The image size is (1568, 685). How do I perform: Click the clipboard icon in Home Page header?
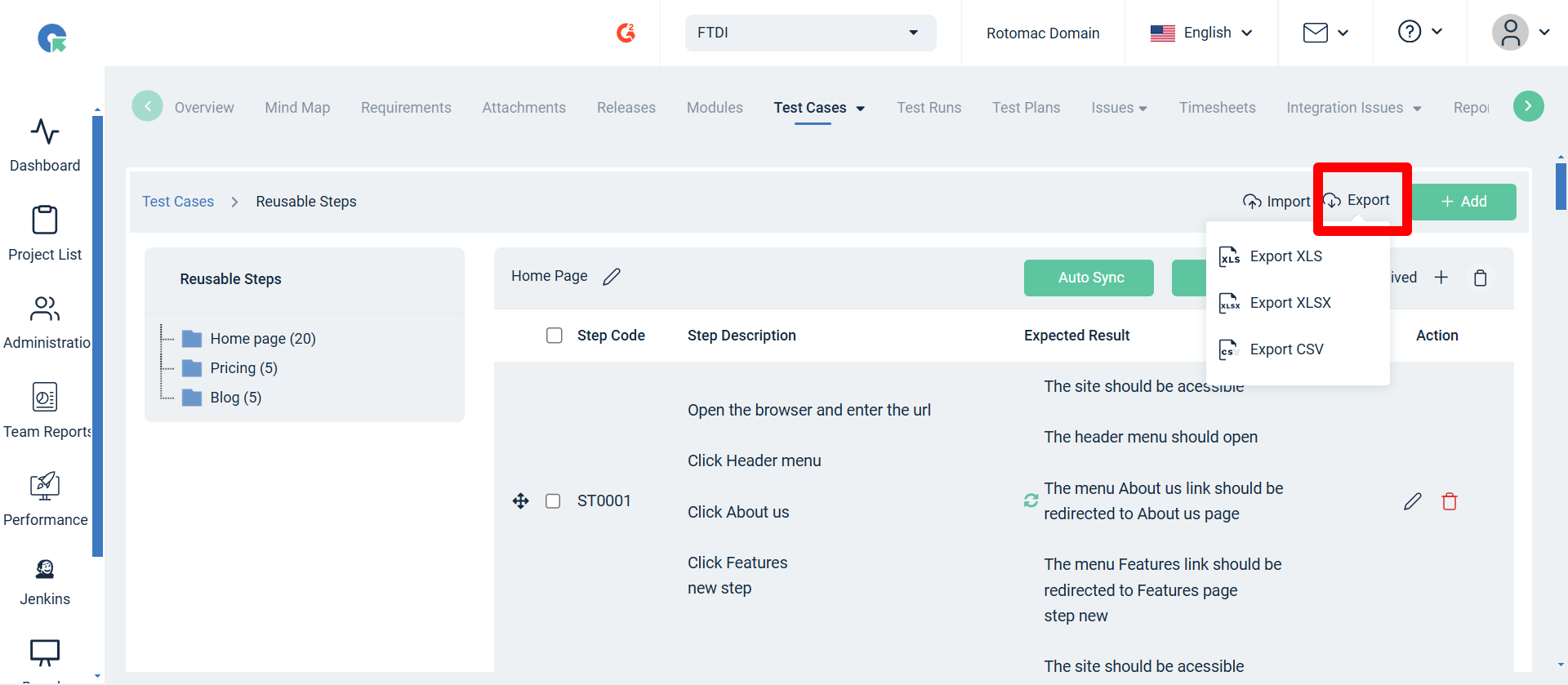(1480, 278)
